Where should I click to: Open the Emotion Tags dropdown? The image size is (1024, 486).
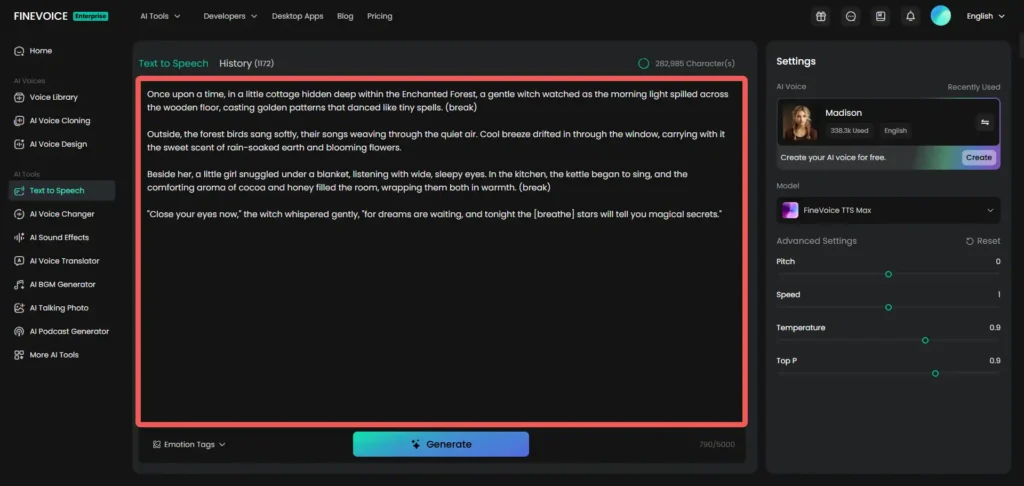tap(189, 445)
